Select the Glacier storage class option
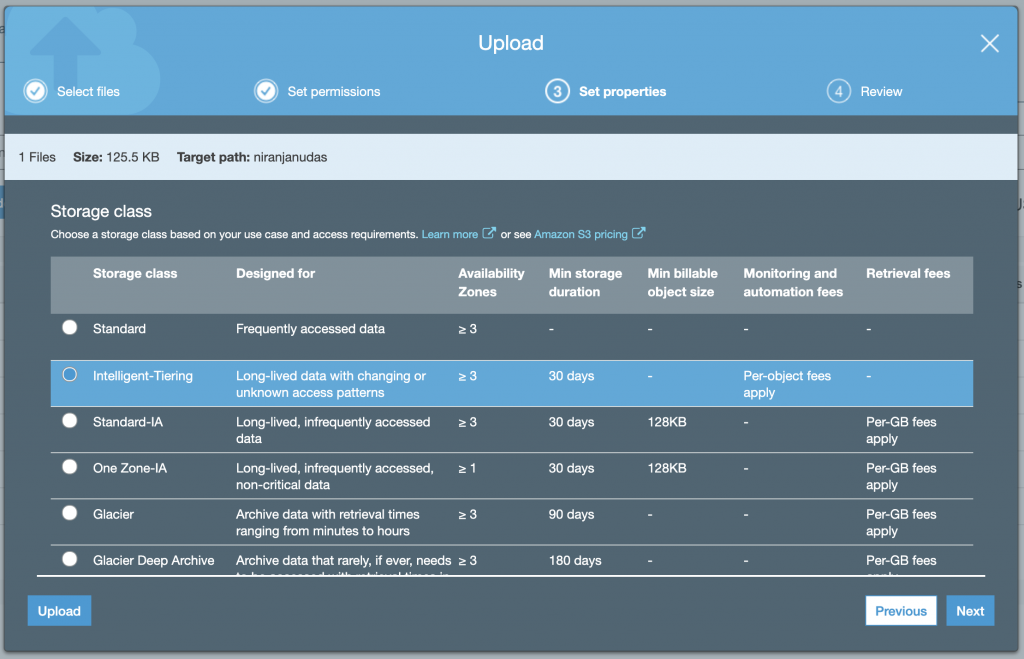1024x659 pixels. coord(69,513)
